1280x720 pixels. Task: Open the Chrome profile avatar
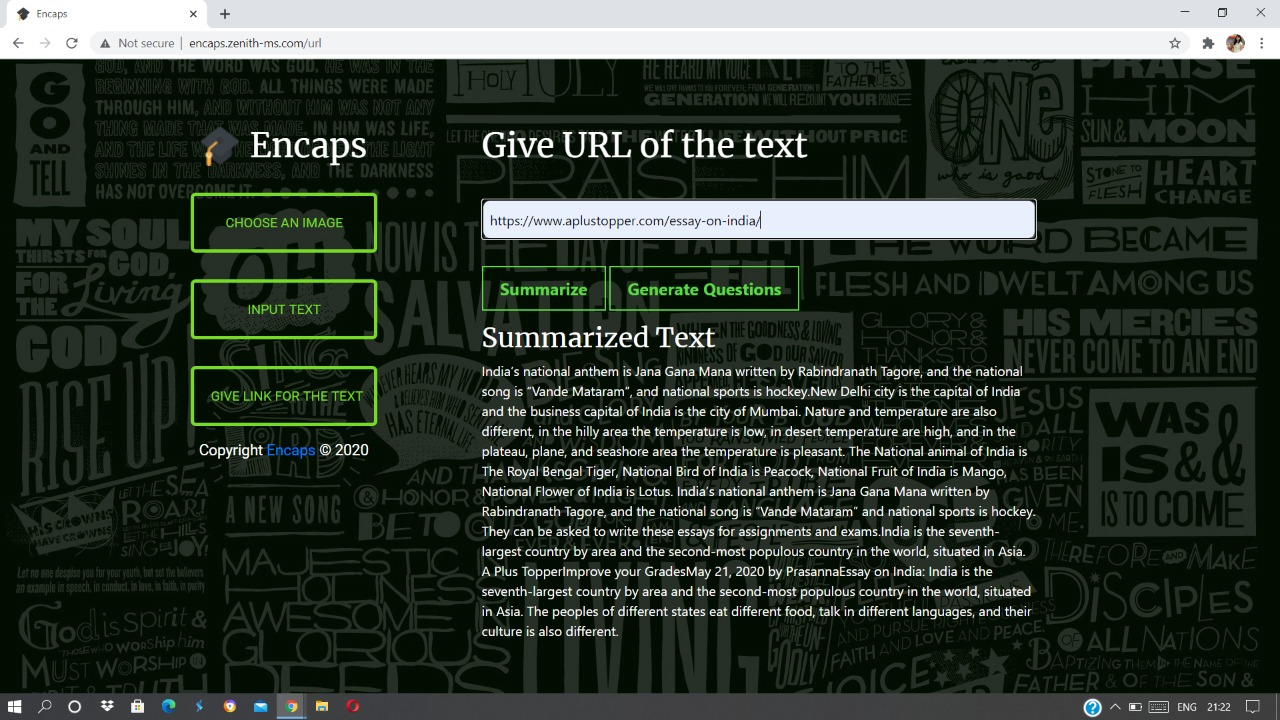pyautogui.click(x=1235, y=43)
